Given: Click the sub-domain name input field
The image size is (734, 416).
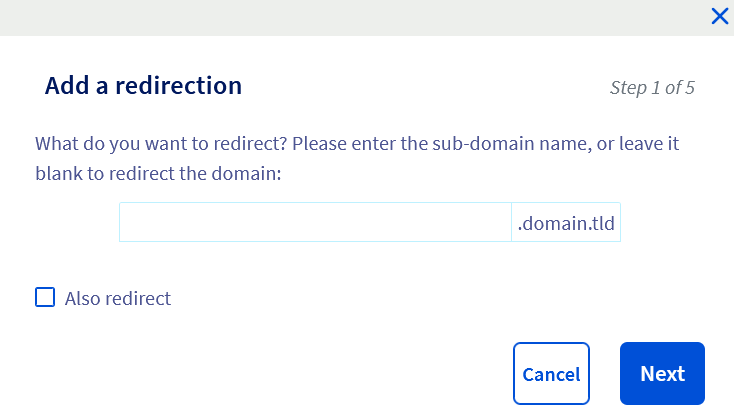Looking at the screenshot, I should [x=315, y=223].
